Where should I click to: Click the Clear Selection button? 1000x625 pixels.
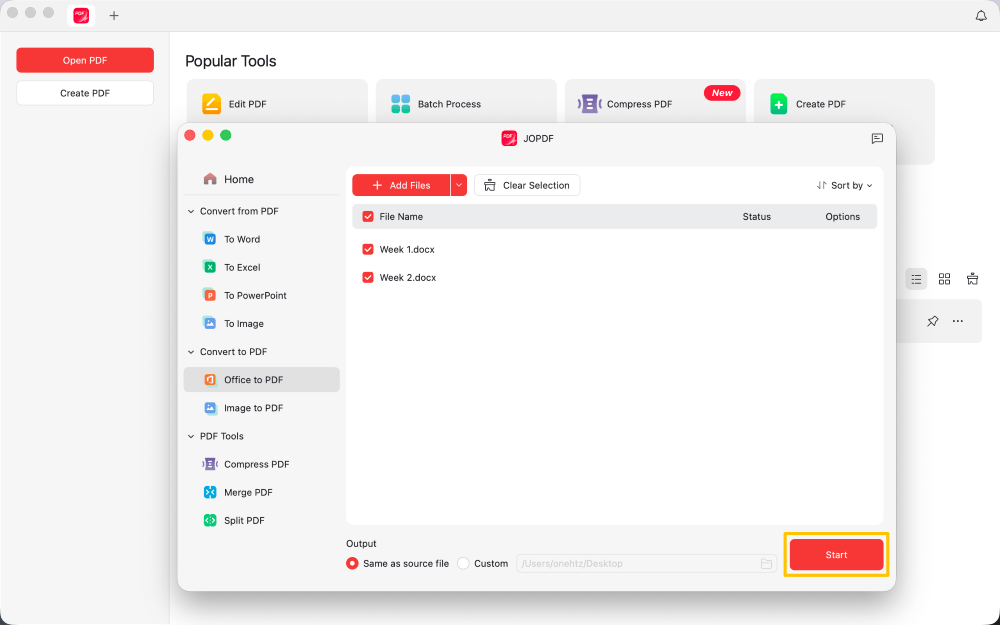point(527,185)
